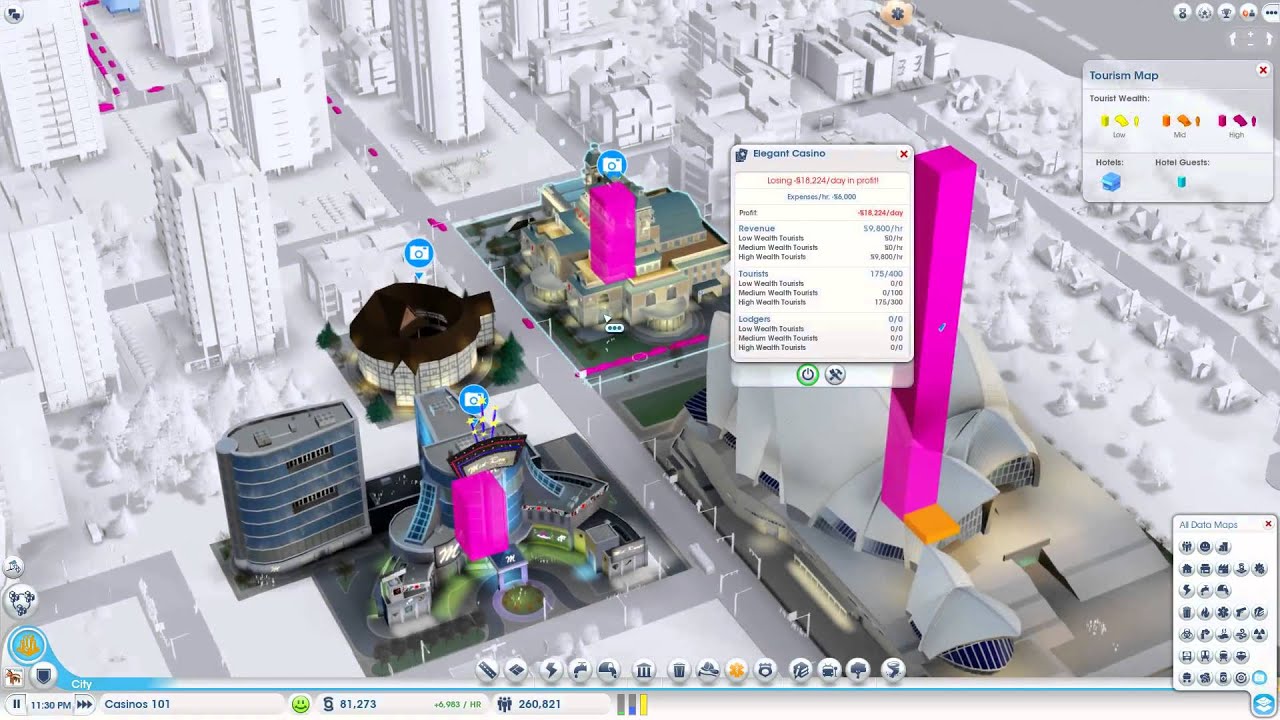This screenshot has height=720, width=1280.
Task: Click the Low wealth yellow swatch
Action: [1120, 121]
